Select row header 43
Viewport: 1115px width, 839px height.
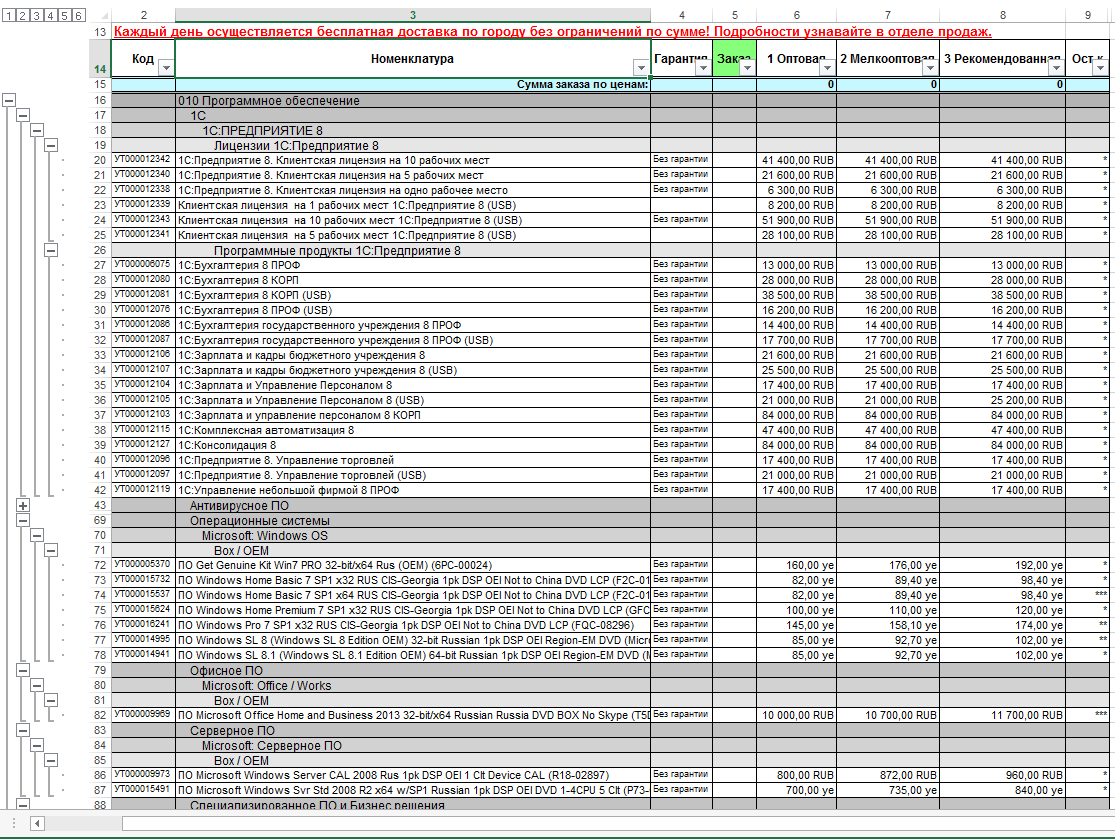(100, 506)
